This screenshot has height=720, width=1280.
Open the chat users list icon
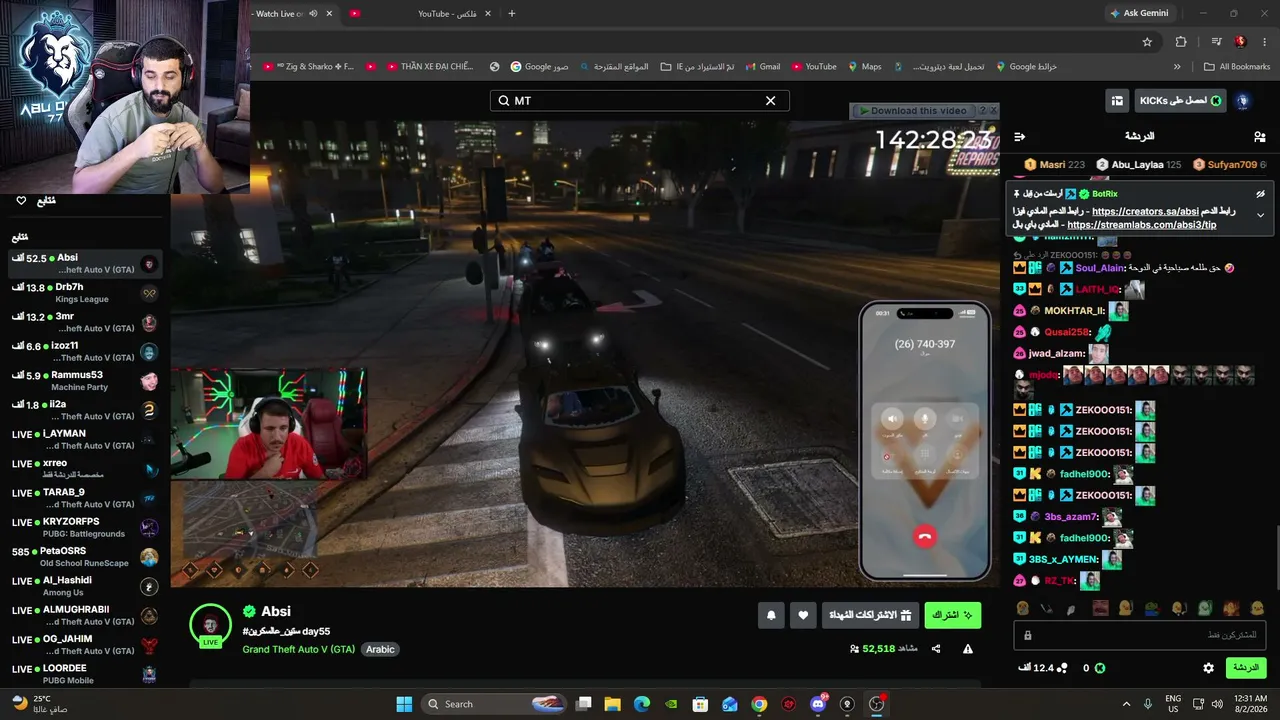(x=1259, y=136)
